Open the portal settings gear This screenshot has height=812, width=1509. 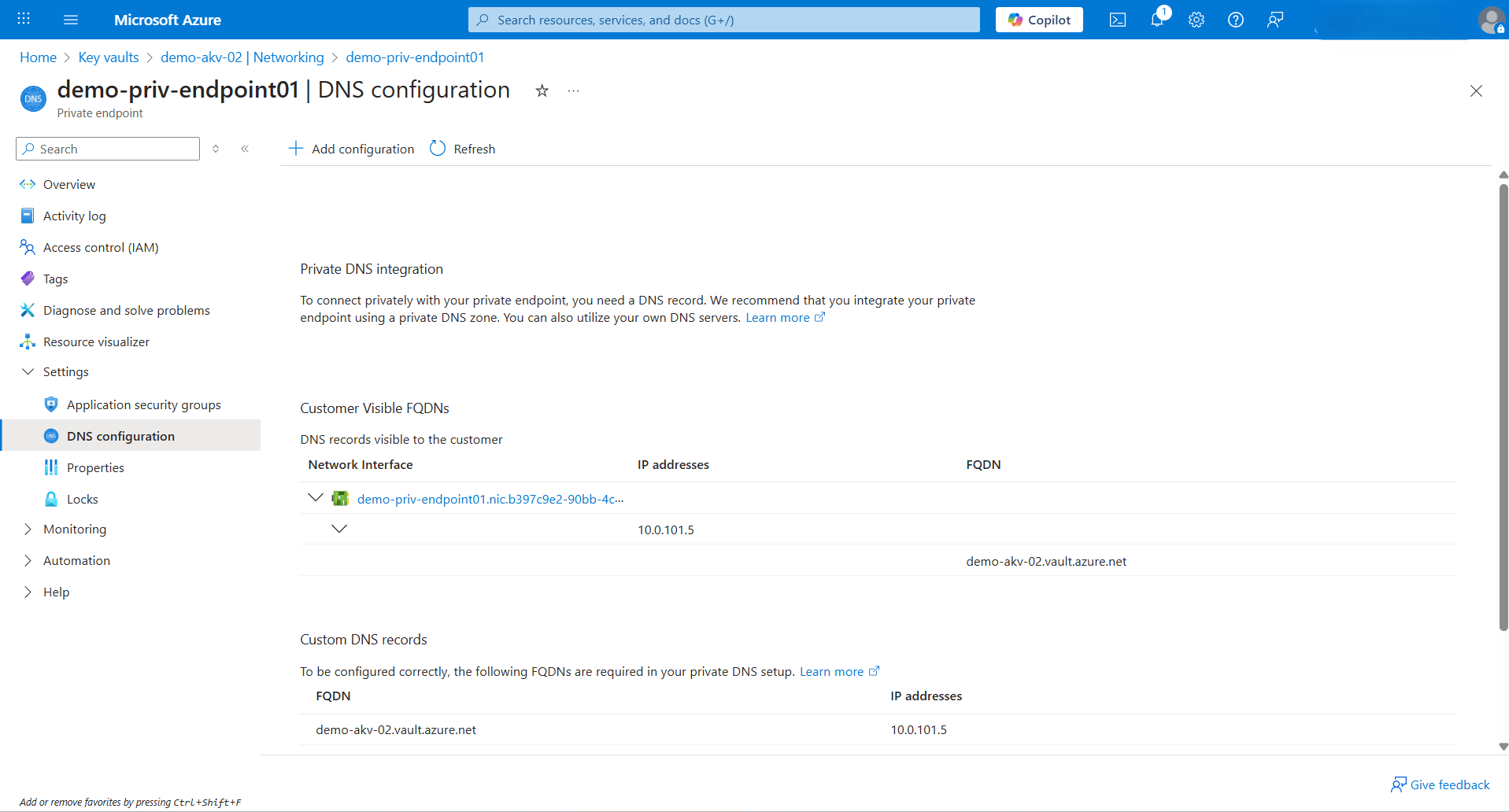[x=1196, y=20]
